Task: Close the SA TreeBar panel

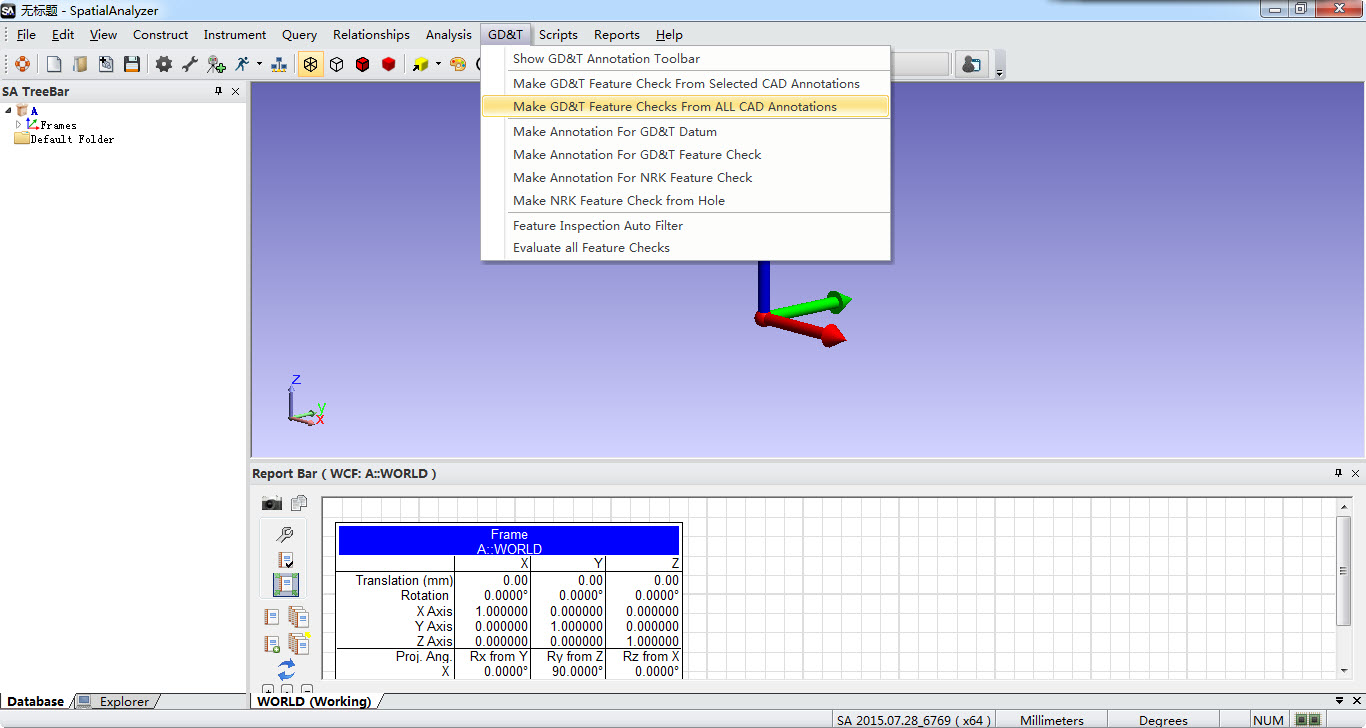Action: coord(236,91)
